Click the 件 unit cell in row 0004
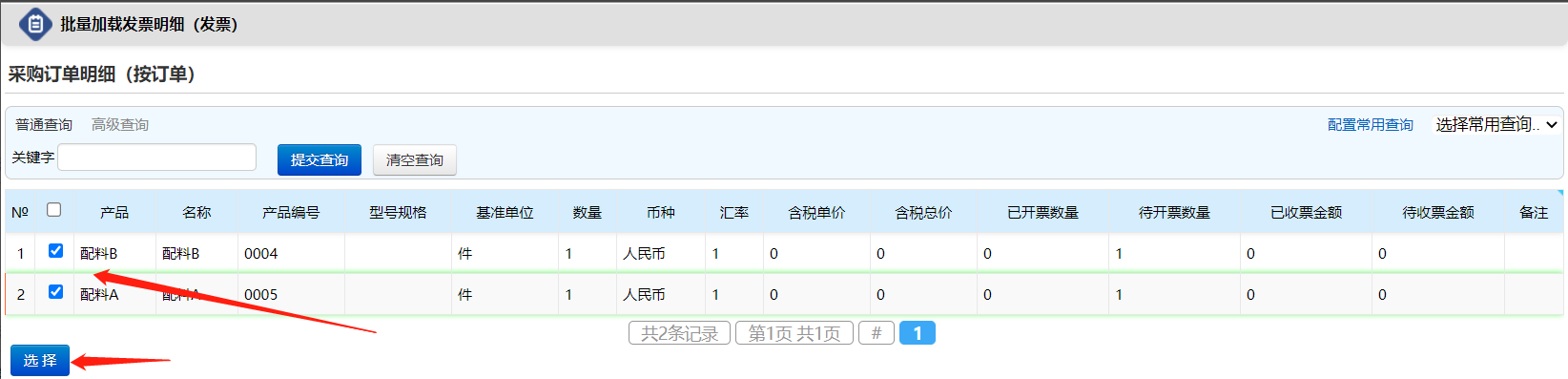The height and width of the screenshot is (379, 1568). 464,254
